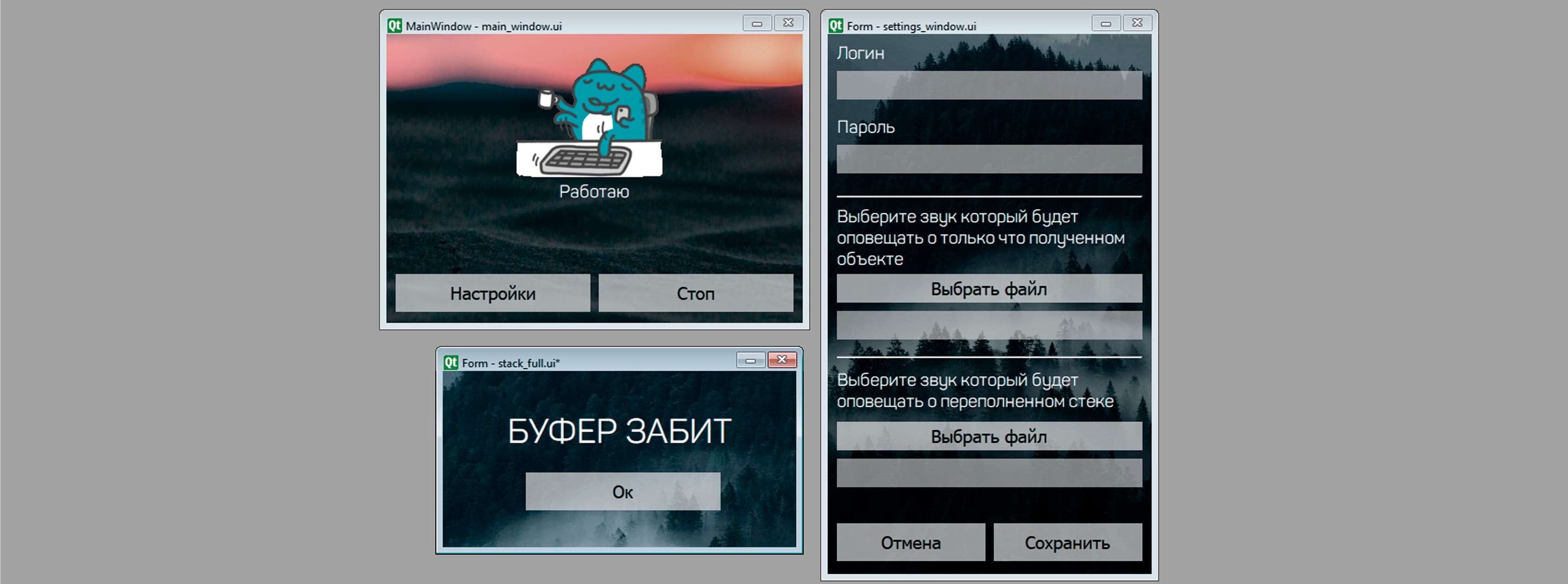Minimize the main_window.ui window
Screen dimensions: 1568x584
(757, 23)
